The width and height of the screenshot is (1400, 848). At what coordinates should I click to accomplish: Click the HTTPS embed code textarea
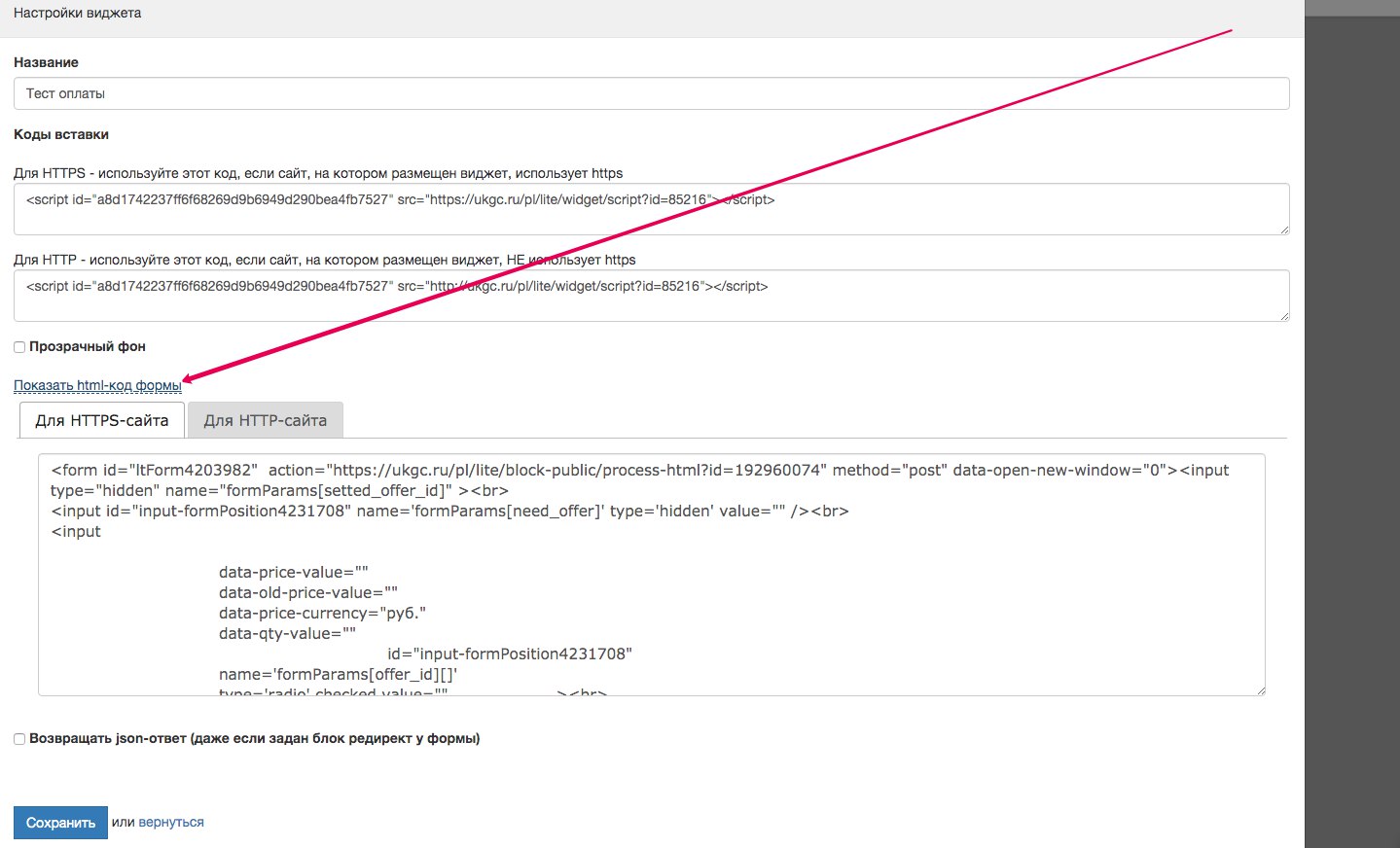point(651,209)
